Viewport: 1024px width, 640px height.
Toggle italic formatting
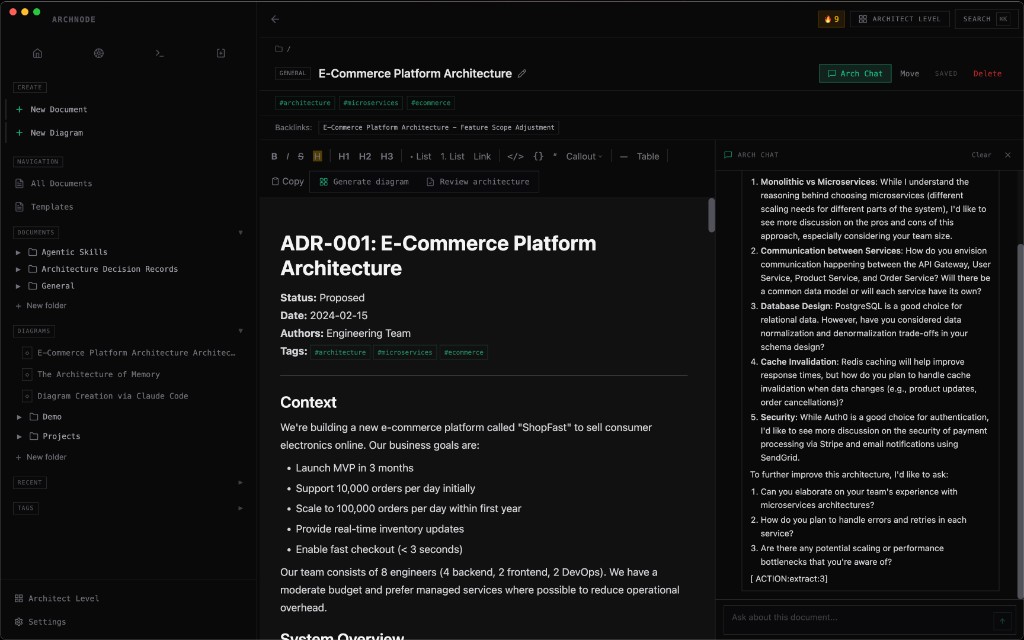coord(287,157)
